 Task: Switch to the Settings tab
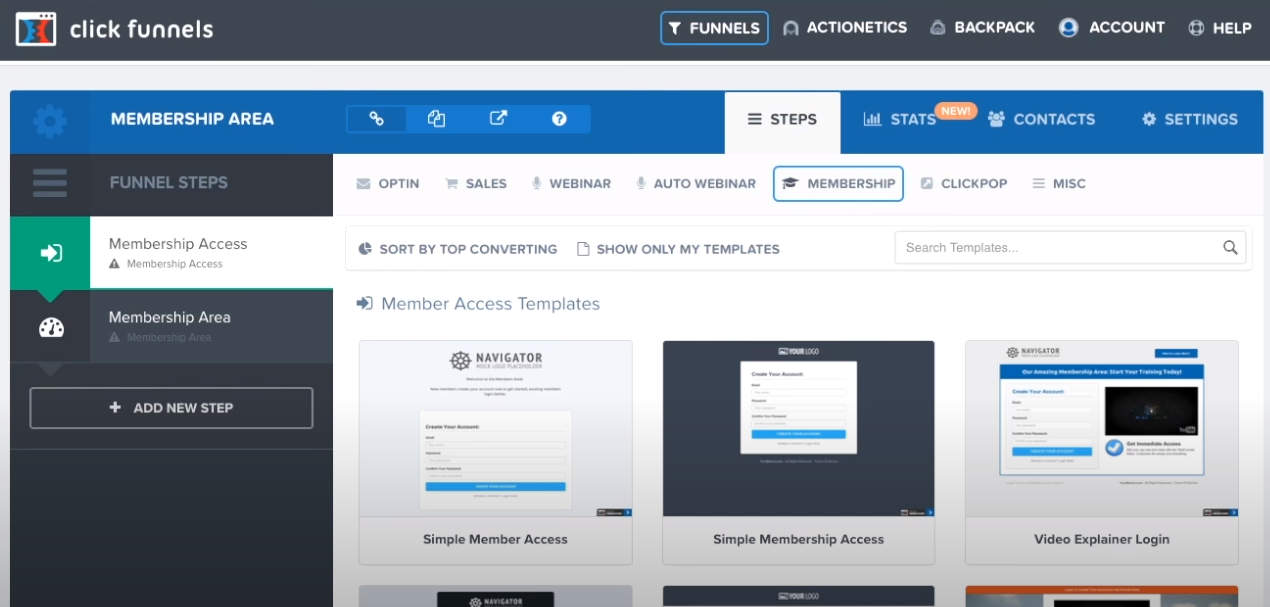coord(1190,120)
